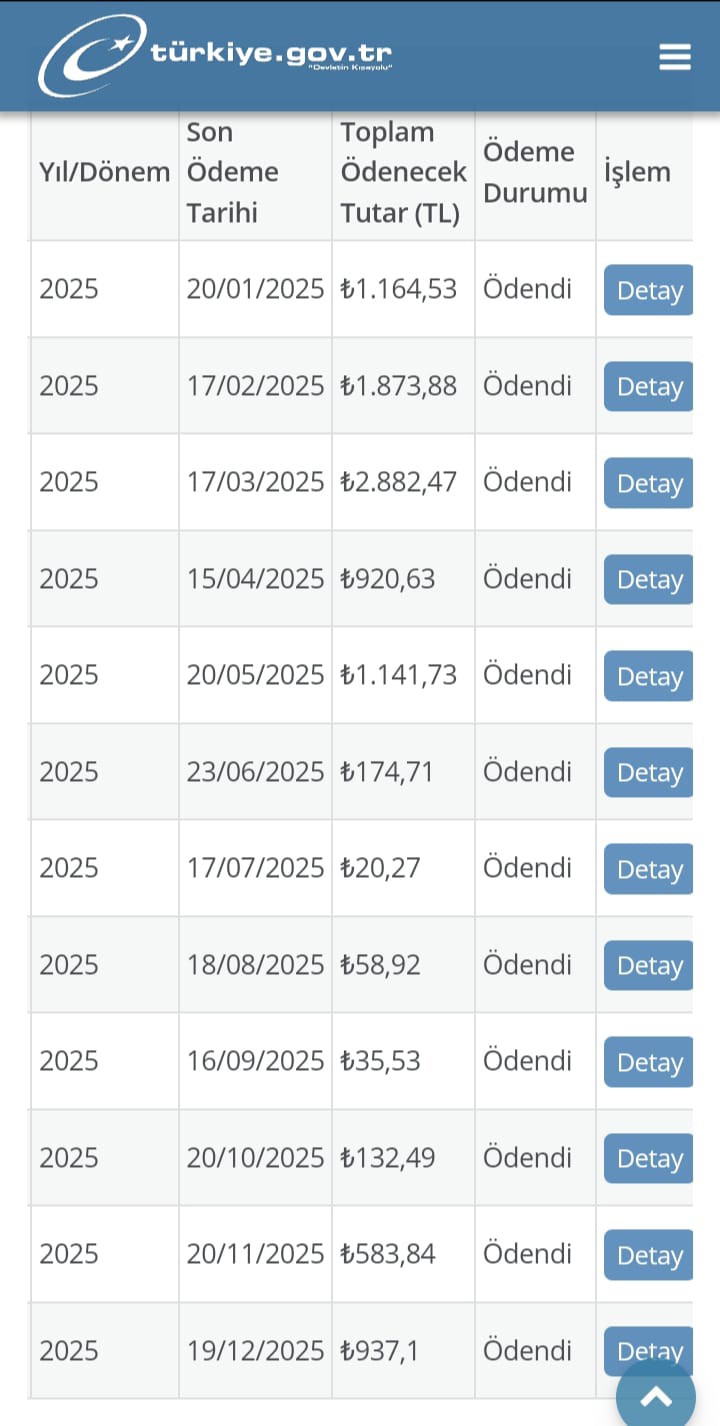The width and height of the screenshot is (720, 1426).
Task: Show Detay for ₺35,53 row
Action: pos(649,1062)
